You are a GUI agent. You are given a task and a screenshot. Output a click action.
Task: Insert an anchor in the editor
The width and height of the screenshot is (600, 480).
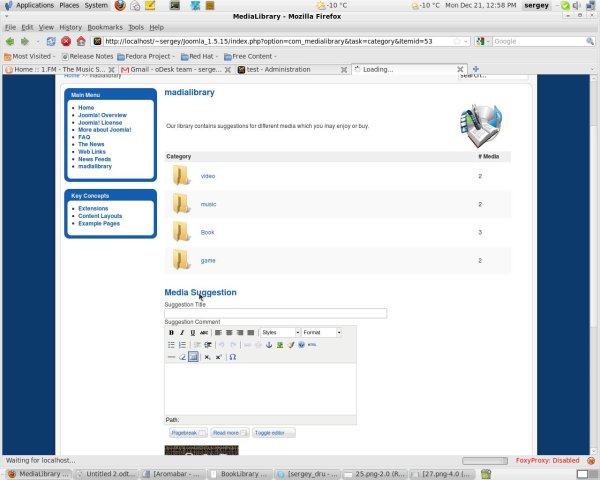(x=269, y=345)
